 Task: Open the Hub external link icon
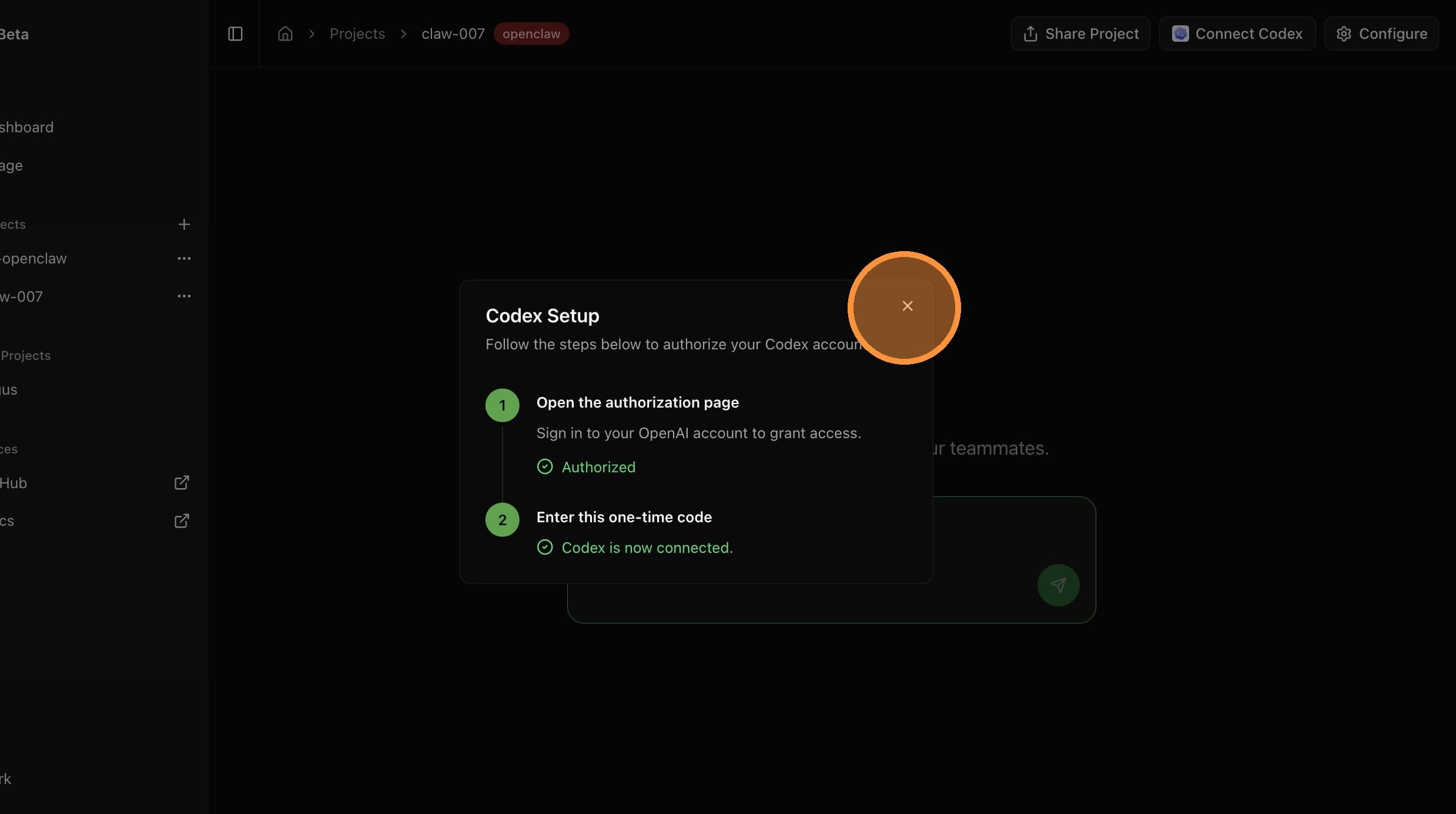click(x=182, y=483)
